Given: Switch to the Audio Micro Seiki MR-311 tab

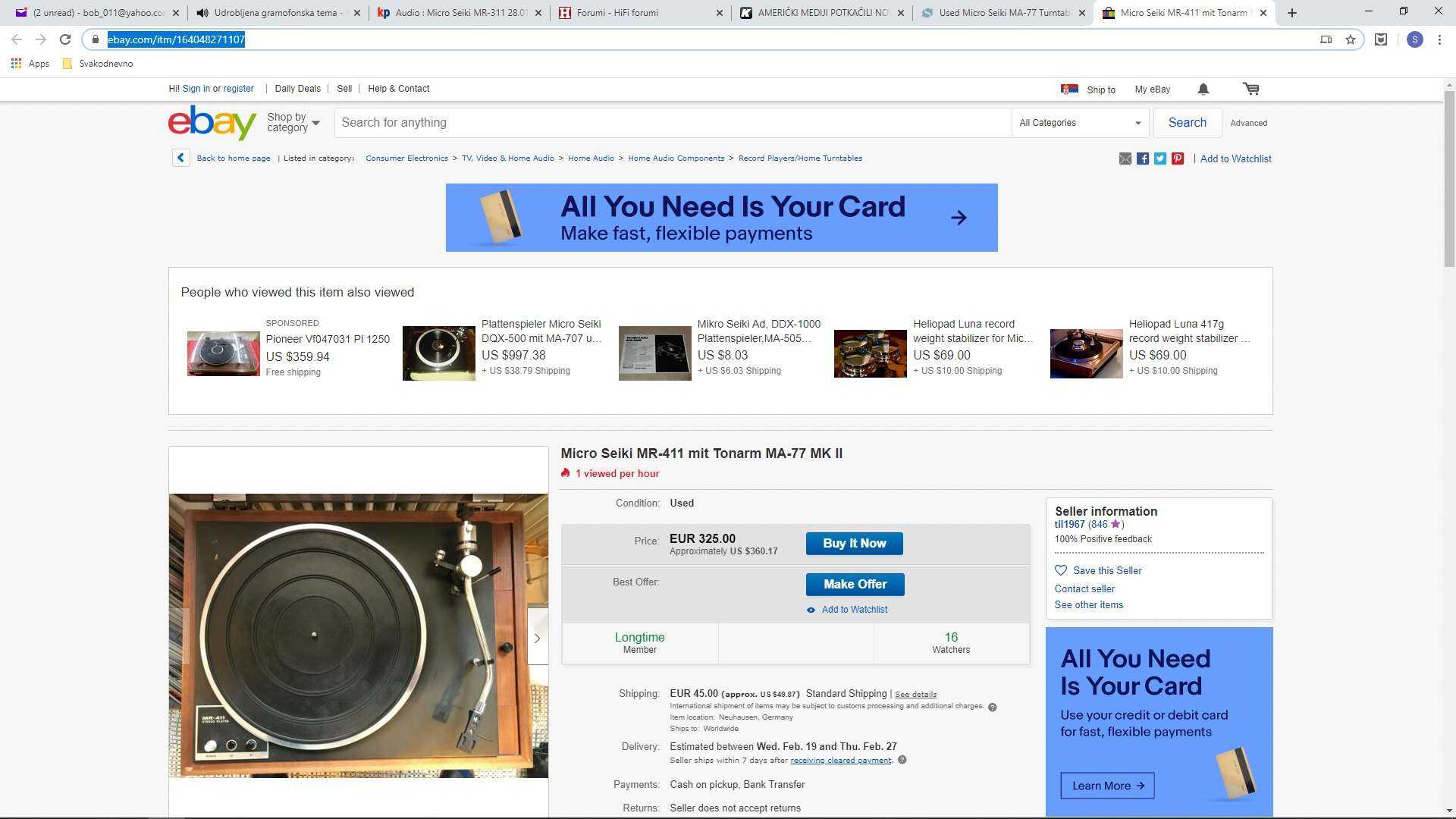Looking at the screenshot, I should [x=459, y=13].
